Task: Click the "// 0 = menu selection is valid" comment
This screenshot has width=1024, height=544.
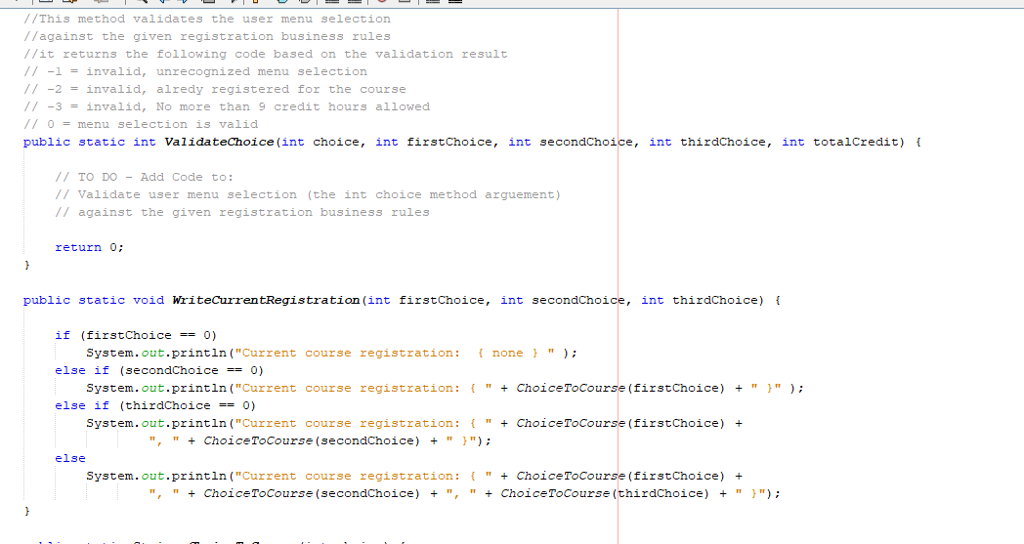Action: click(x=140, y=125)
